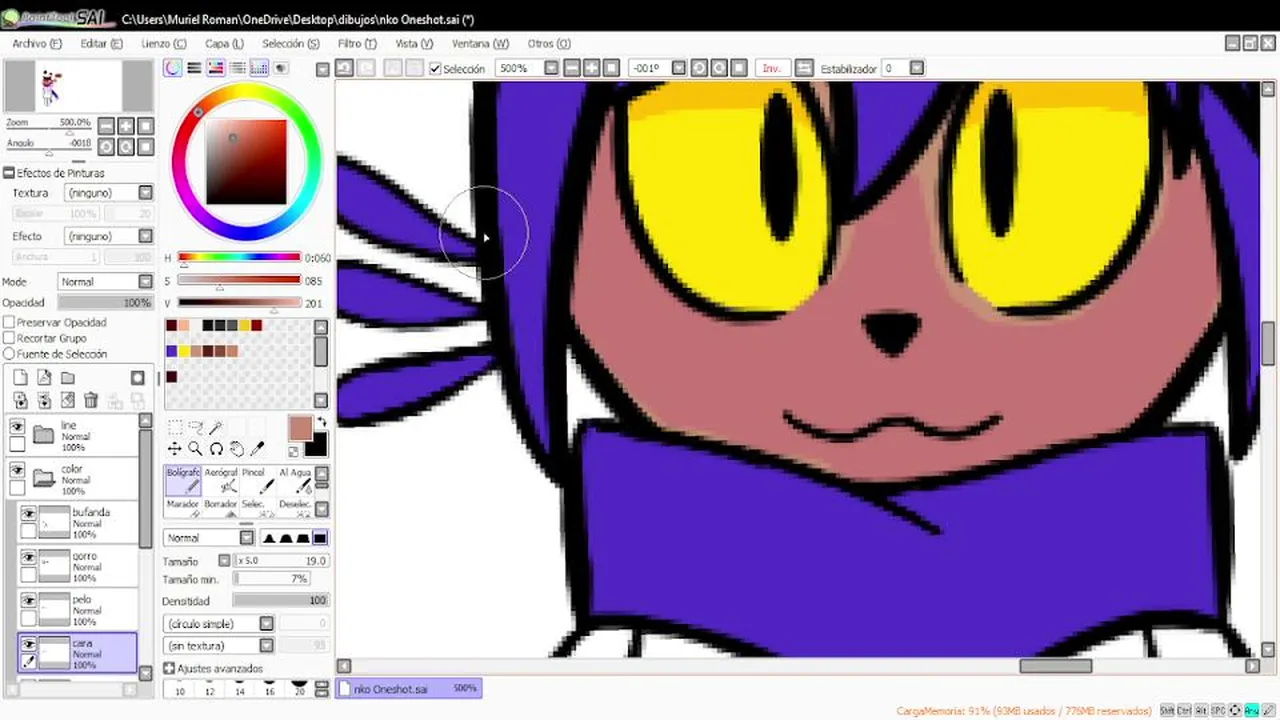Show the swatches palette panel icon

pyautogui.click(x=259, y=68)
